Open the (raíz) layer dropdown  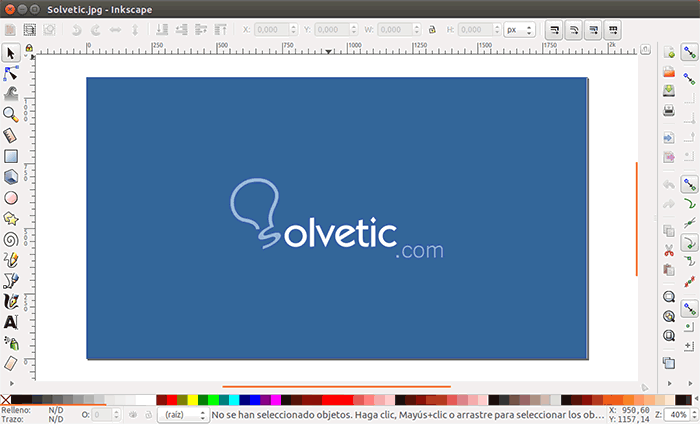(x=183, y=415)
